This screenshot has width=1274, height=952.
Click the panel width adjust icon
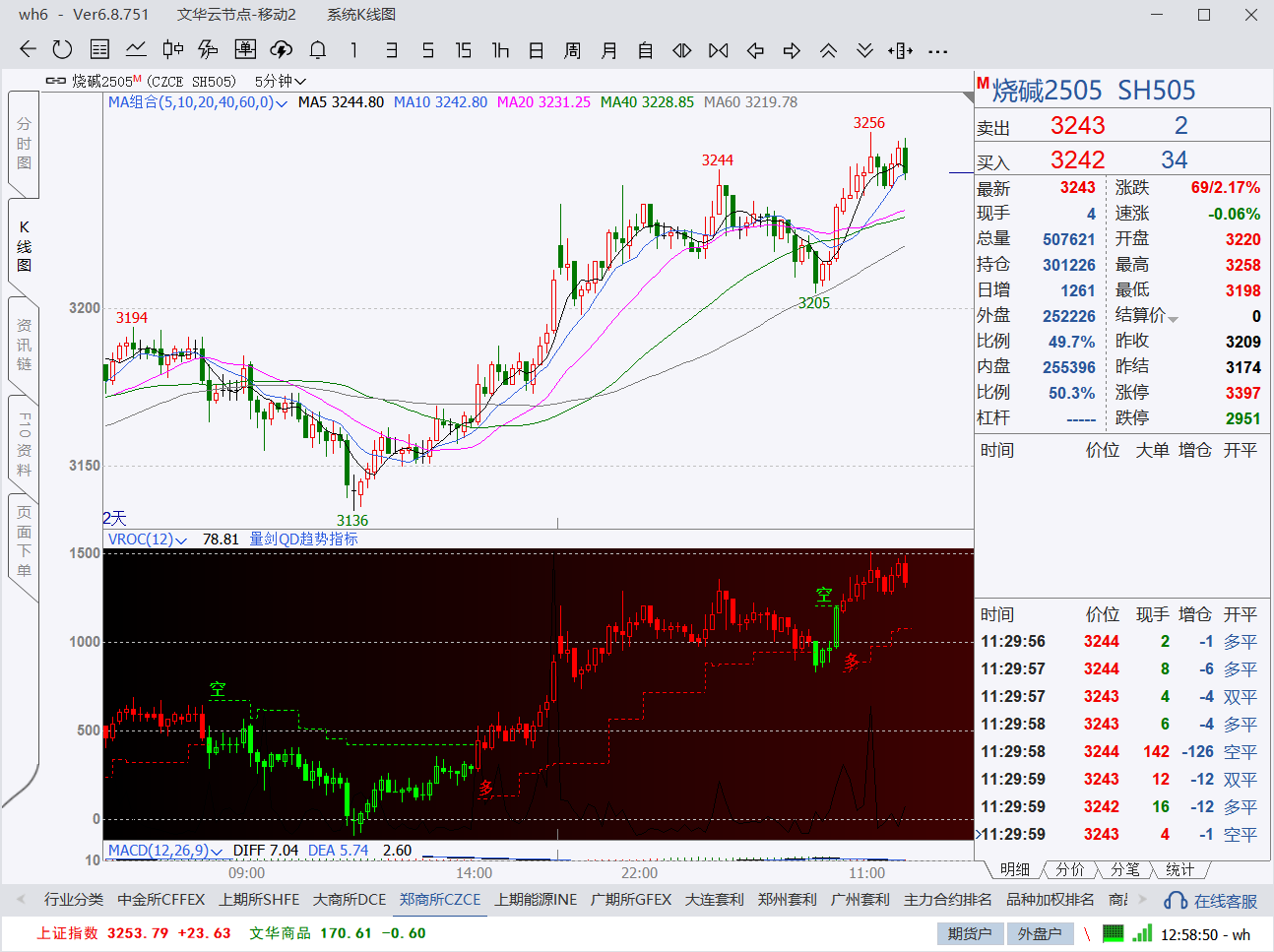(x=900, y=49)
